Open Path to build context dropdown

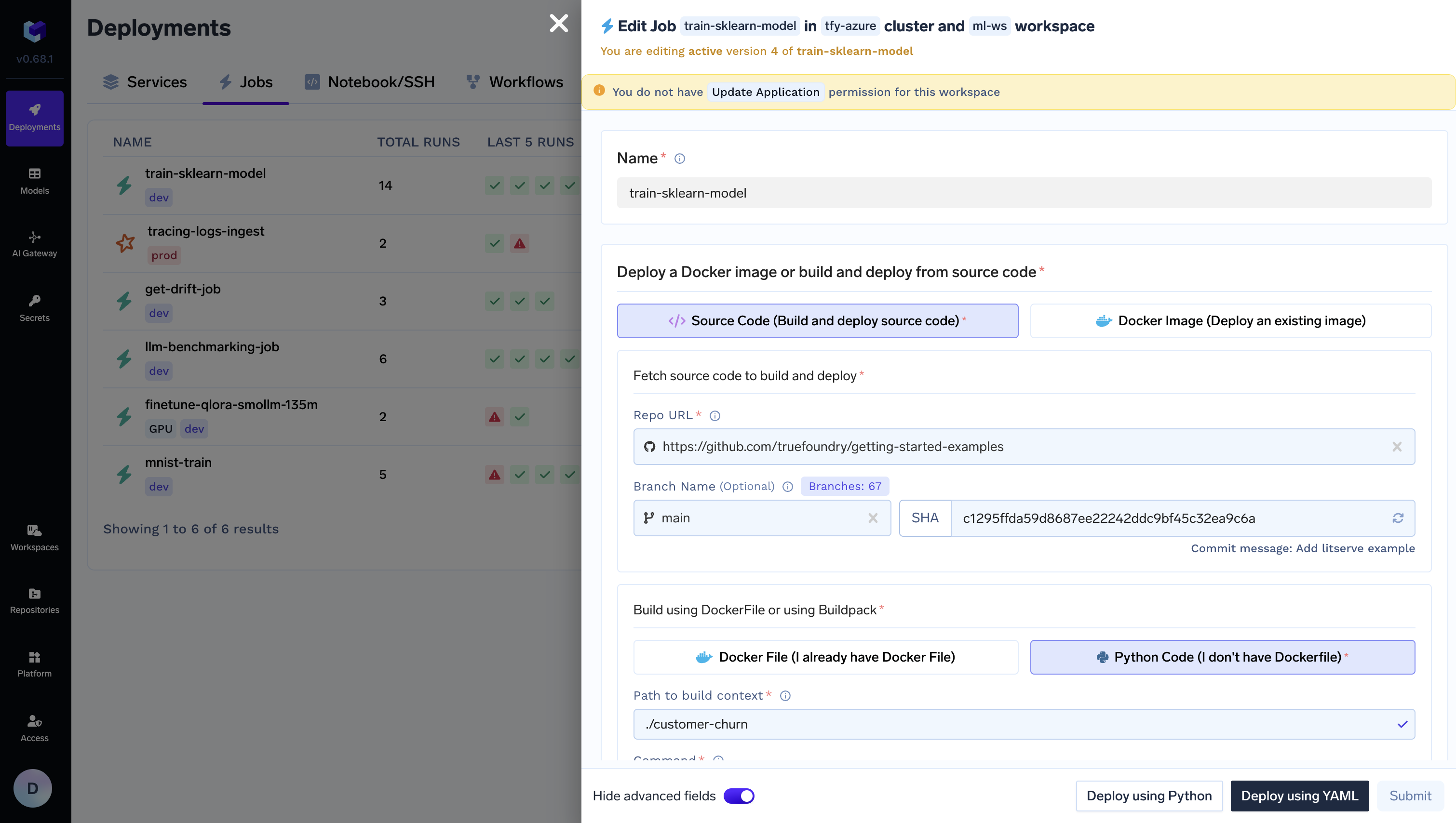(1024, 725)
